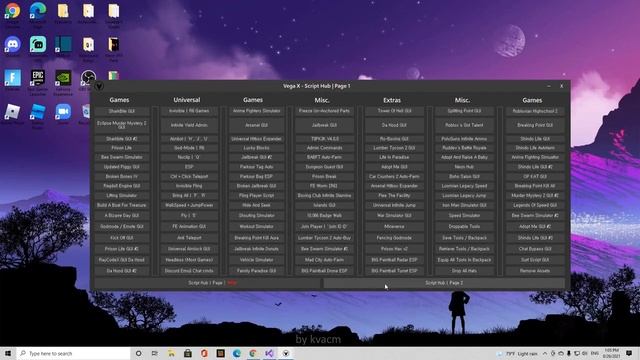Run Admin Commands script
640x360 pixels.
click(324, 148)
